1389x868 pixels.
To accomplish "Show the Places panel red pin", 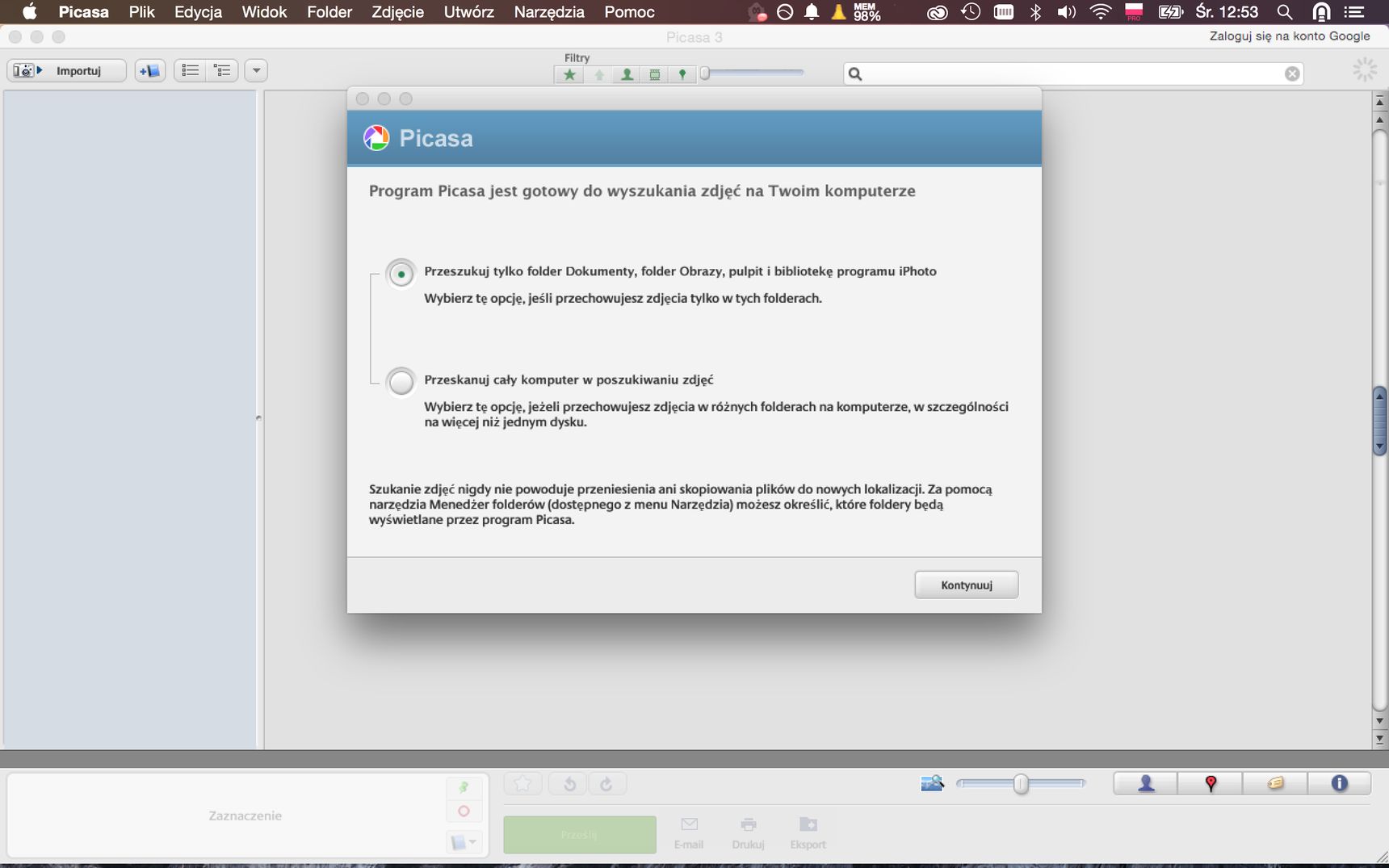I will point(1211,783).
